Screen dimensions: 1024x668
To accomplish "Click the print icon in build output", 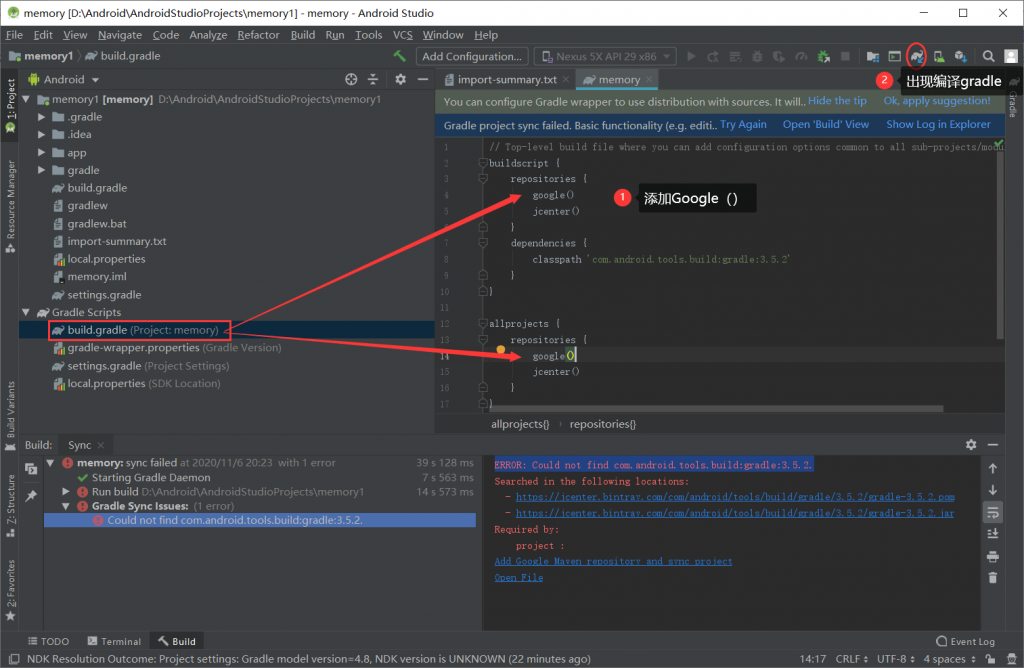I will pyautogui.click(x=993, y=556).
